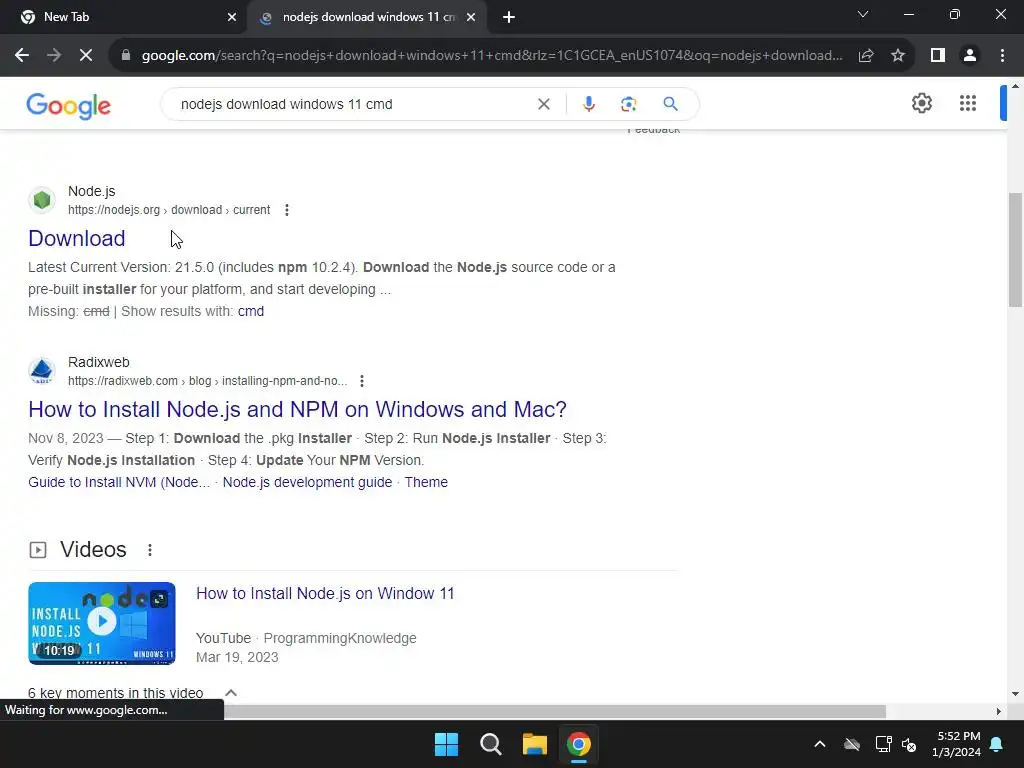The image size is (1024, 768).
Task: Click the site lock icon in address bar
Action: point(125,56)
